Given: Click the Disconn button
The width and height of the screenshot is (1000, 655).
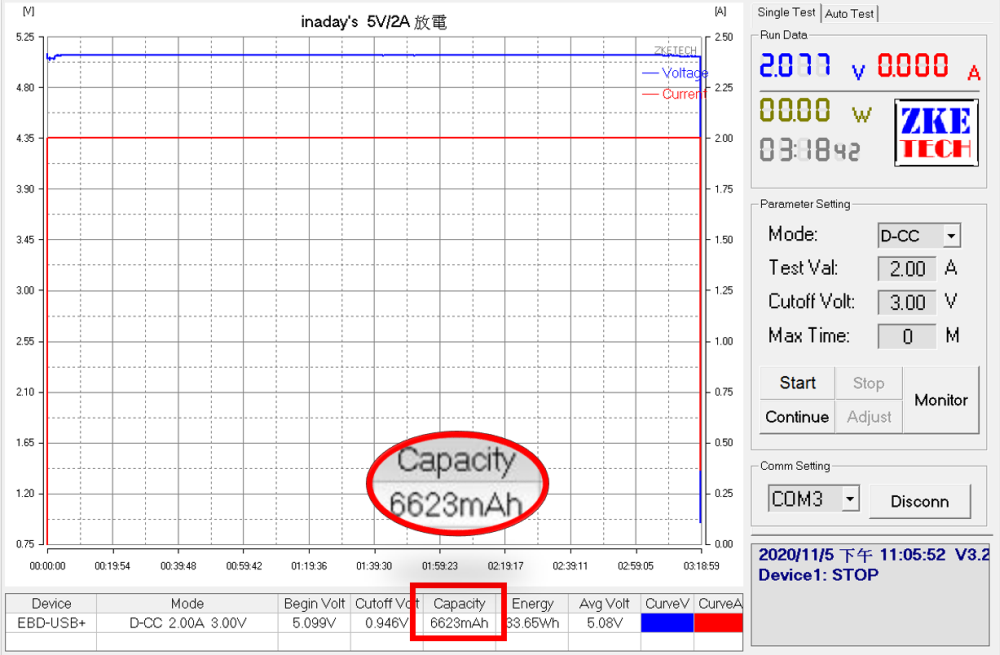Looking at the screenshot, I should (x=919, y=501).
